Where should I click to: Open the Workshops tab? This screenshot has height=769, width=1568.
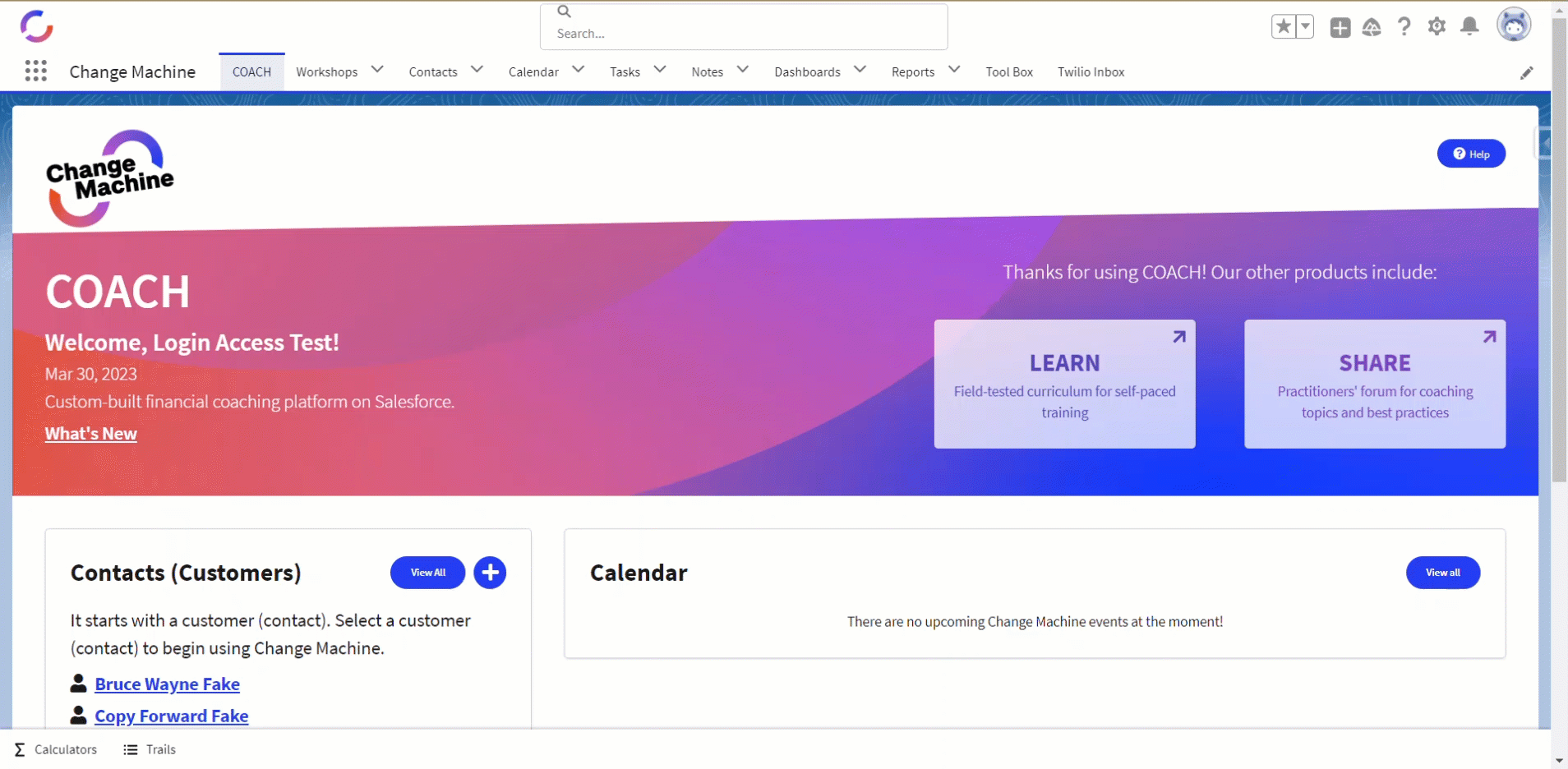[x=326, y=72]
